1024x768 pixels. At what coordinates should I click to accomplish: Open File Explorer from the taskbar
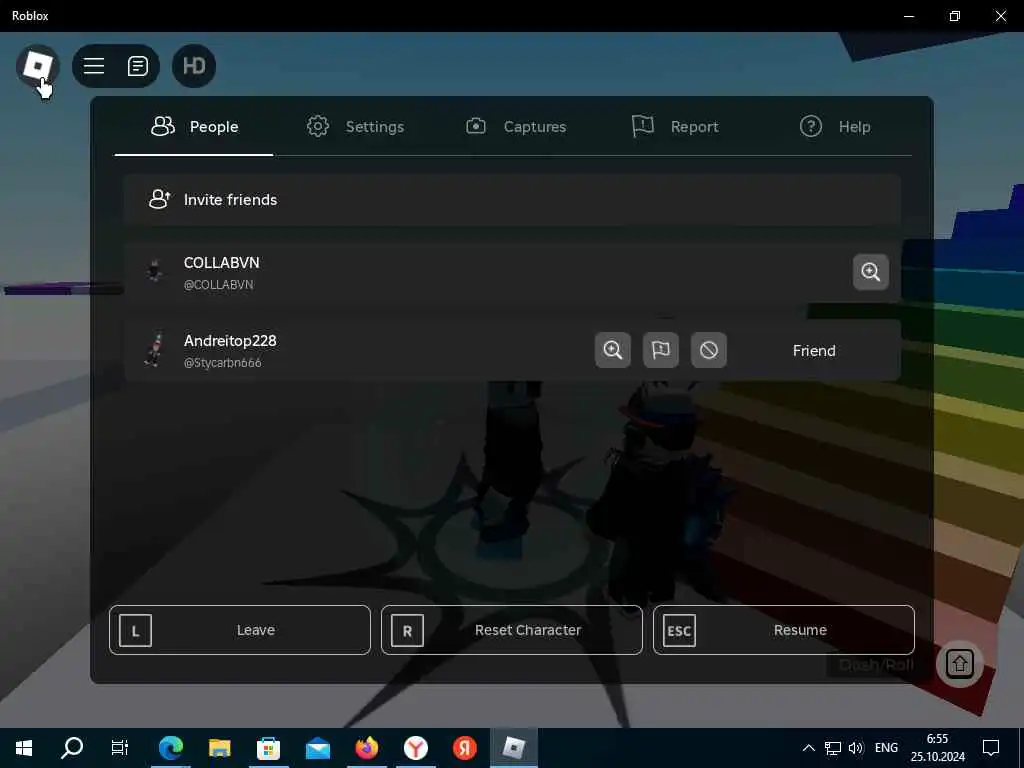[220, 748]
